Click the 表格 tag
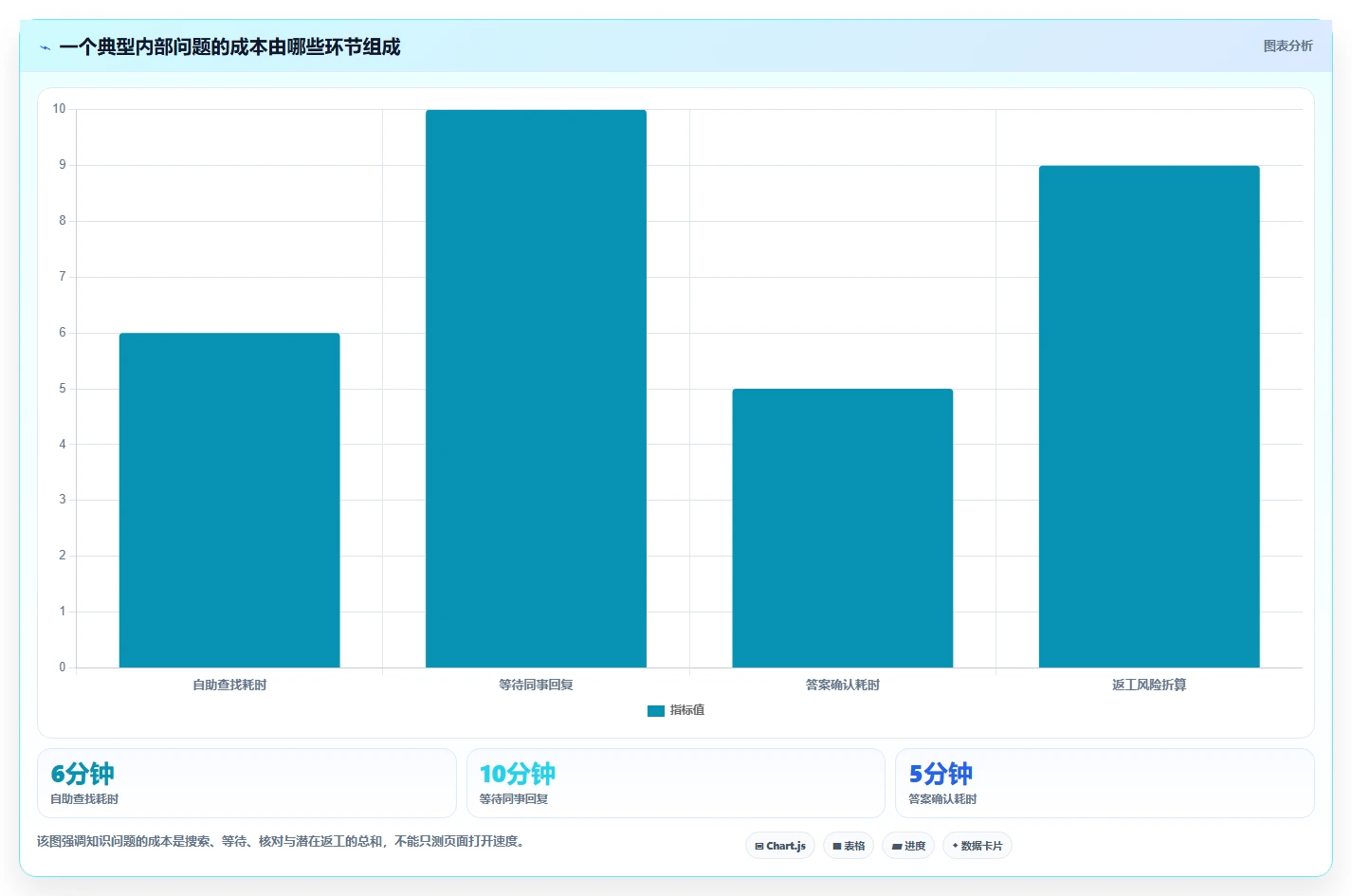 [x=849, y=846]
